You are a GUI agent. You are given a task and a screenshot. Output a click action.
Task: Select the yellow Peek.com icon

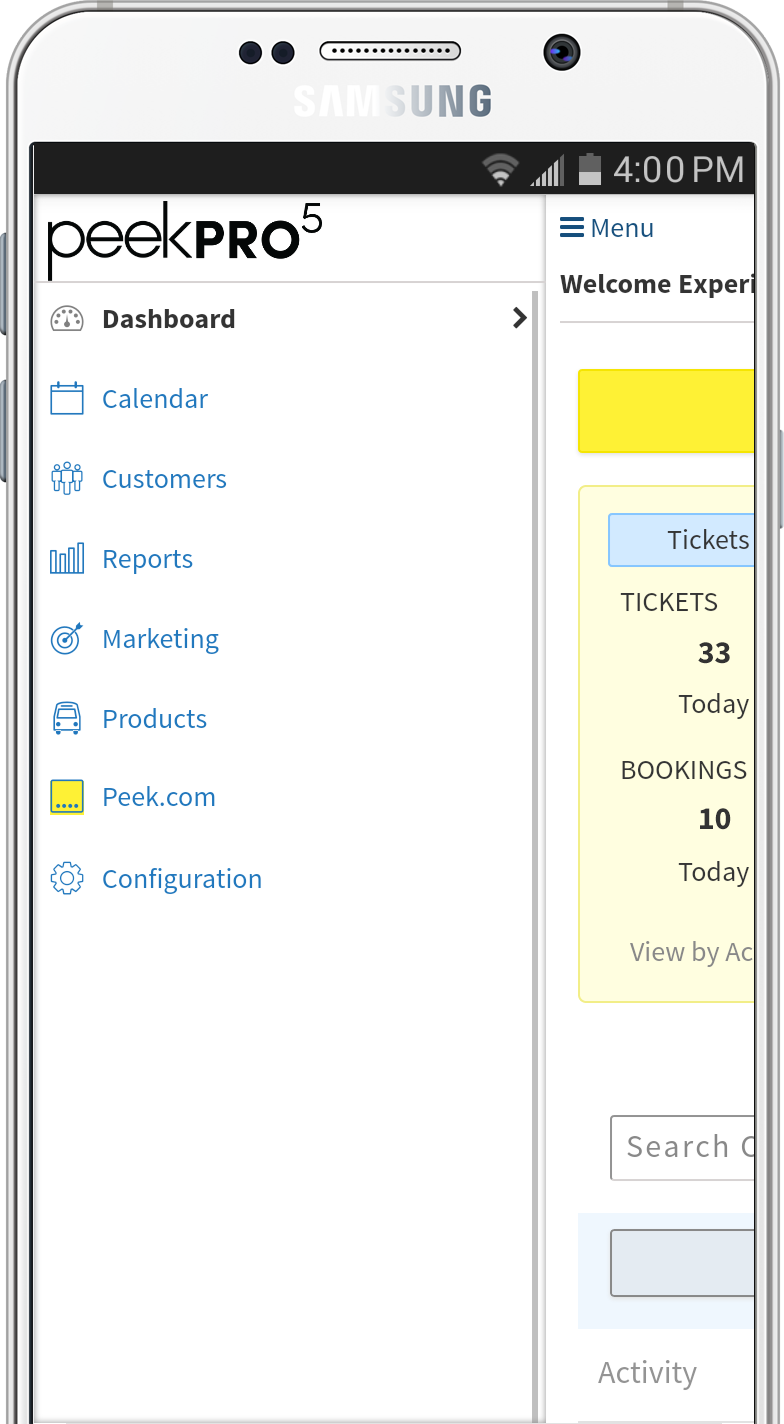point(67,798)
